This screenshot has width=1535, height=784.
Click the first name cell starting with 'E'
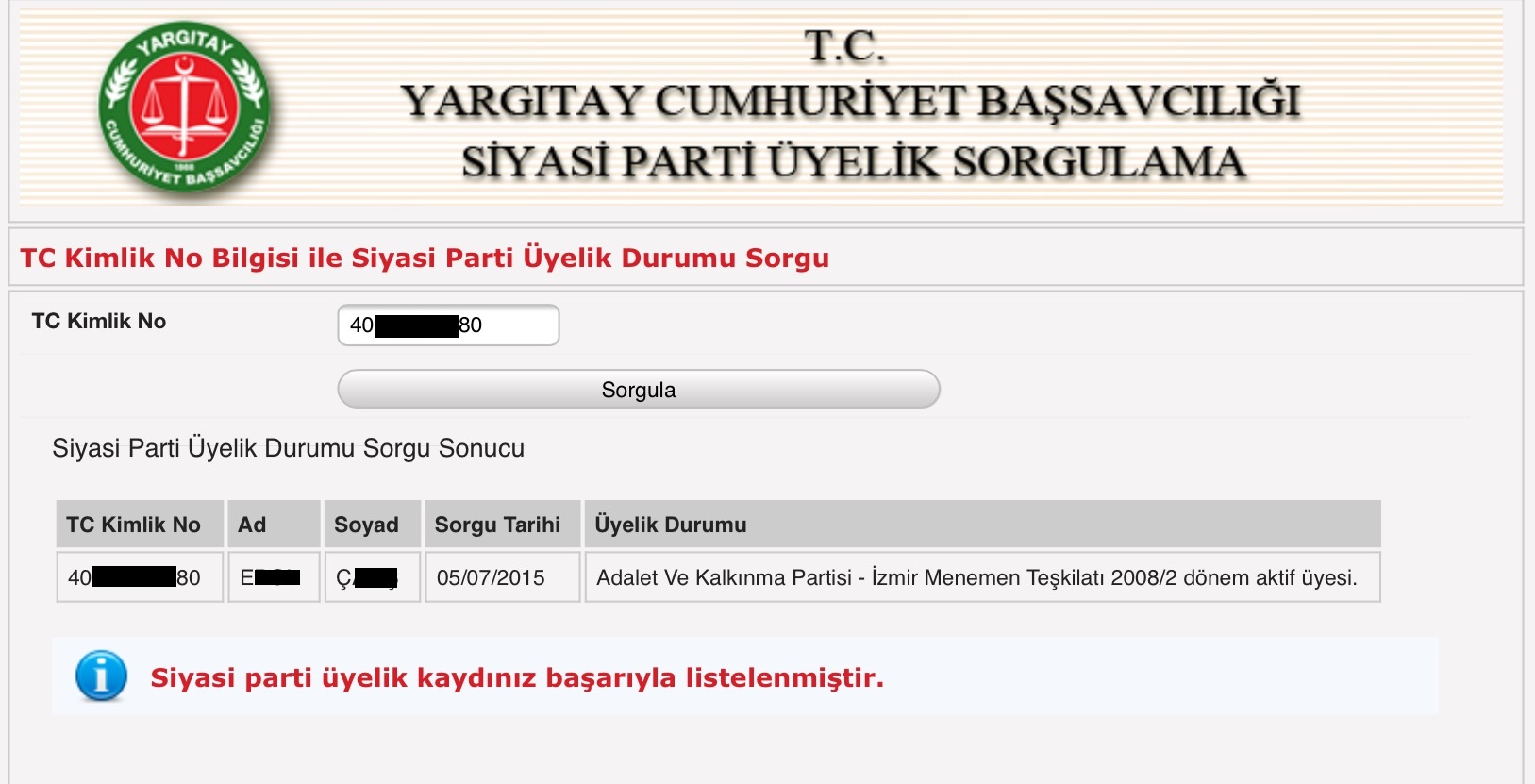275,577
